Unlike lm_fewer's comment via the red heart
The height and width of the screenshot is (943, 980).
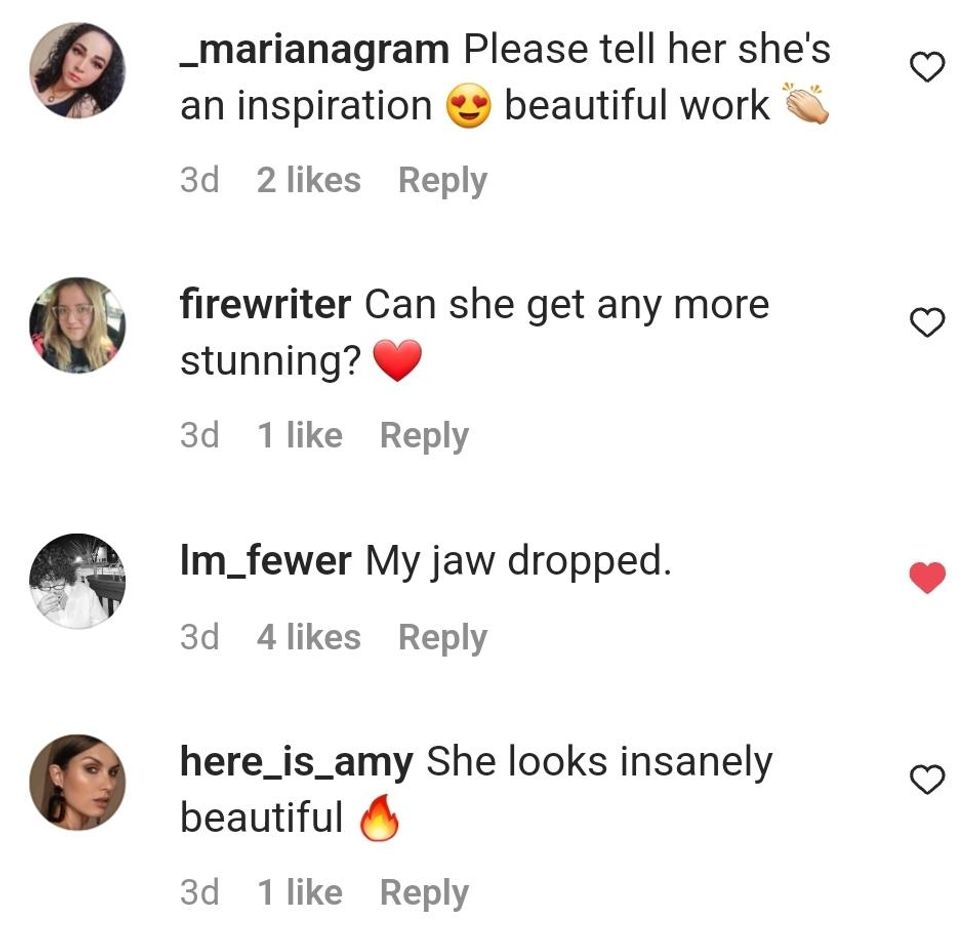tap(927, 577)
